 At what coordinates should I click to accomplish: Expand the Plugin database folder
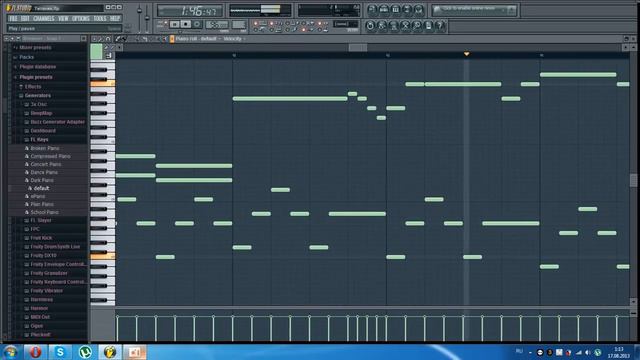(38, 67)
